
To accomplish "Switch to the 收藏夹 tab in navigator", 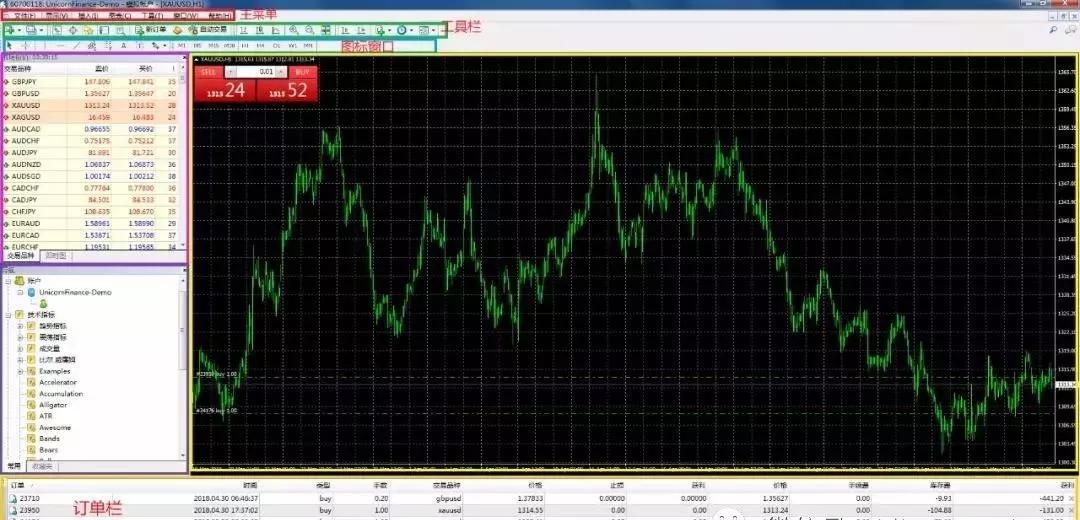I will click(x=42, y=465).
